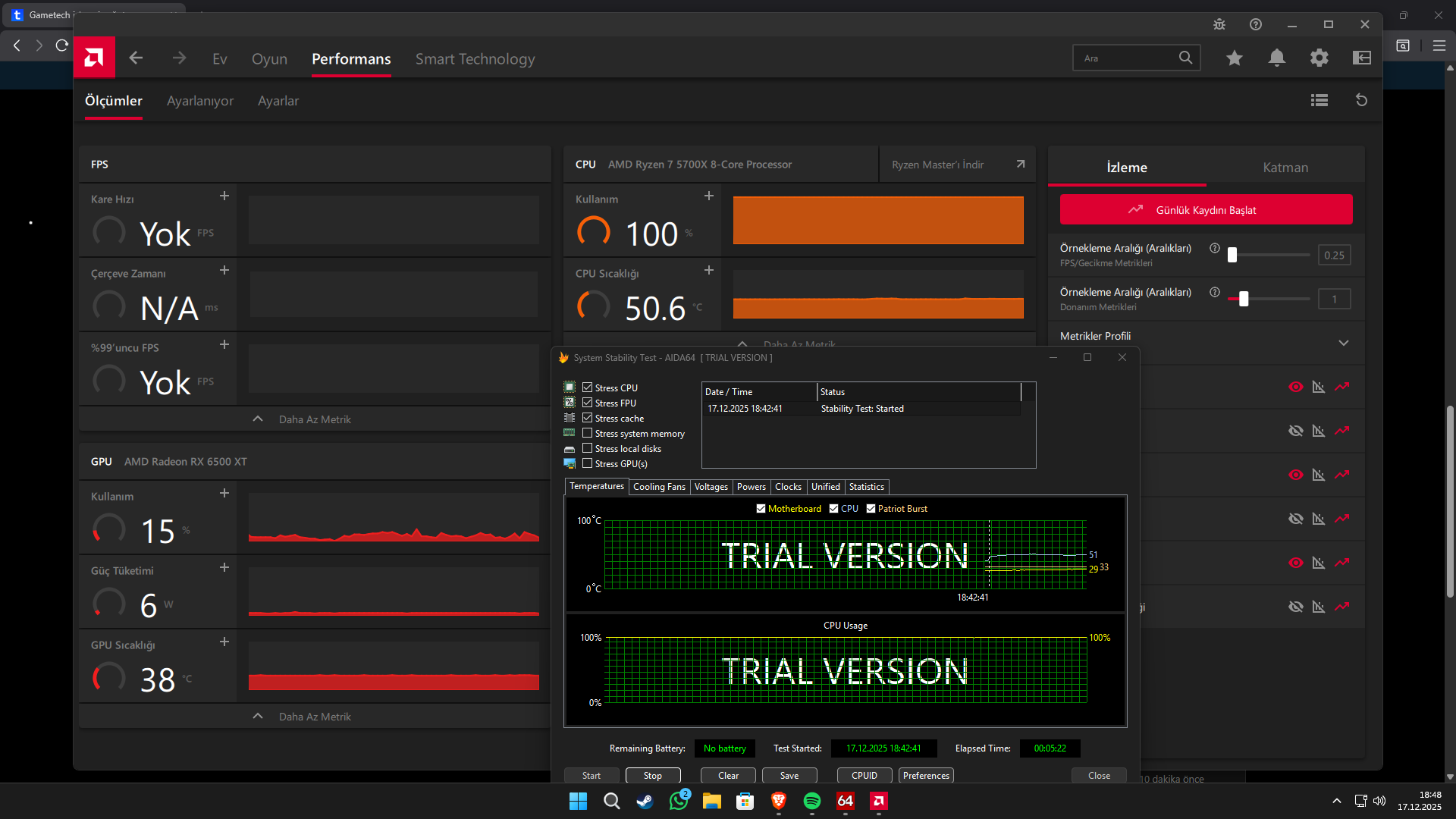Open AMD settings gear
The image size is (1456, 819).
1319,58
